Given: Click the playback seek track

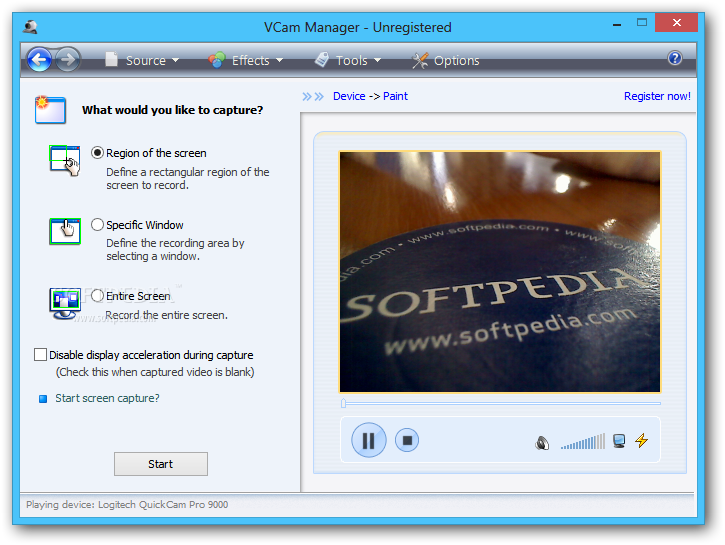Looking at the screenshot, I should (x=501, y=404).
